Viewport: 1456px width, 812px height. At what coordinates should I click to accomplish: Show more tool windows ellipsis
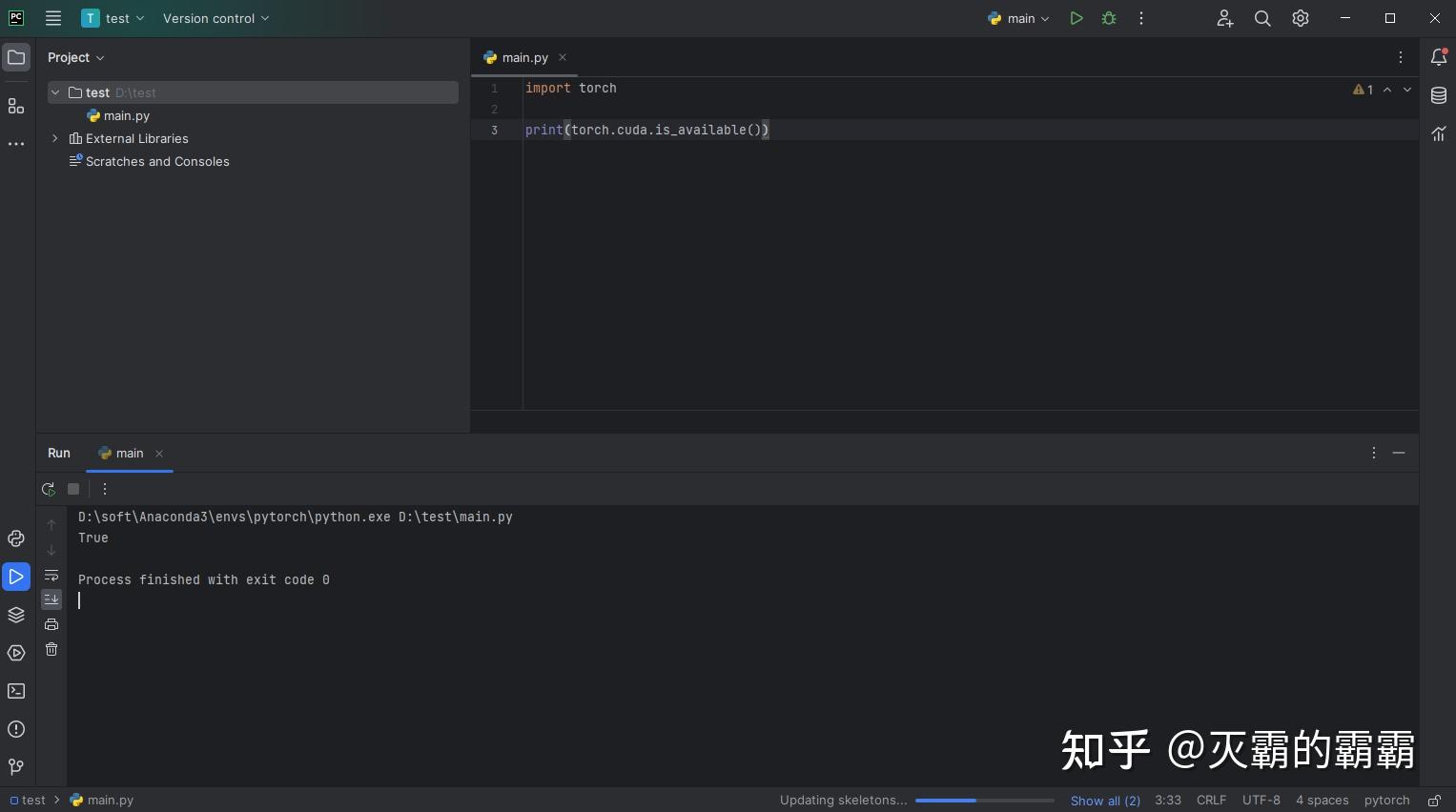(16, 144)
